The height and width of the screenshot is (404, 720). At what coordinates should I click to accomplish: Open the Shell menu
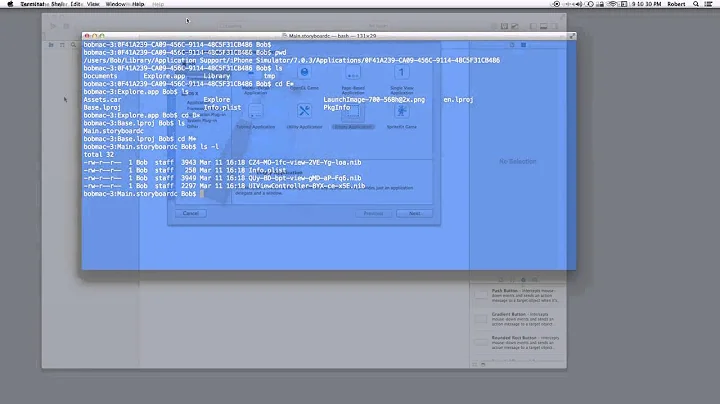pos(59,4)
